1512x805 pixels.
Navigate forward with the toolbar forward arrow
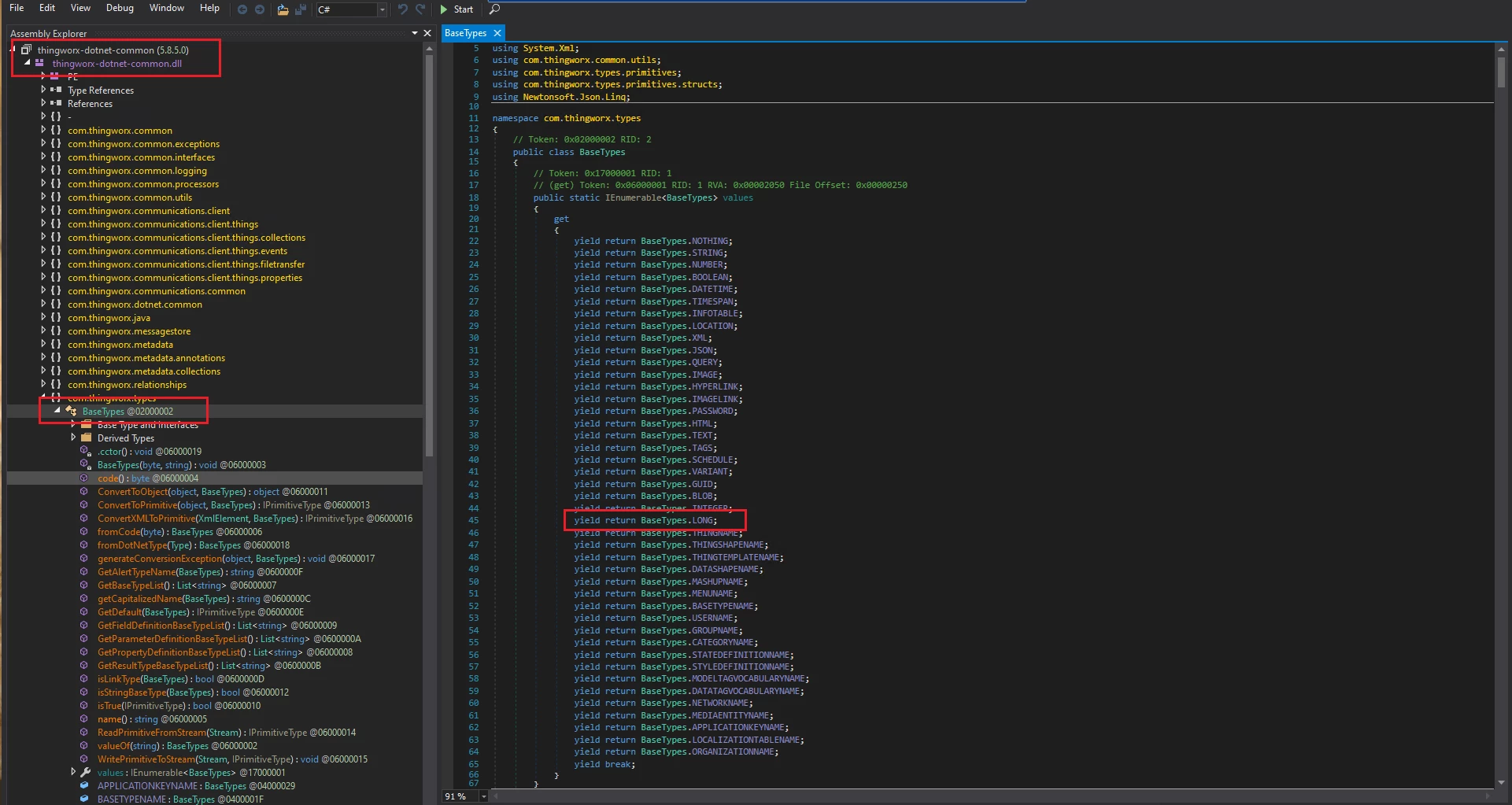pyautogui.click(x=260, y=9)
